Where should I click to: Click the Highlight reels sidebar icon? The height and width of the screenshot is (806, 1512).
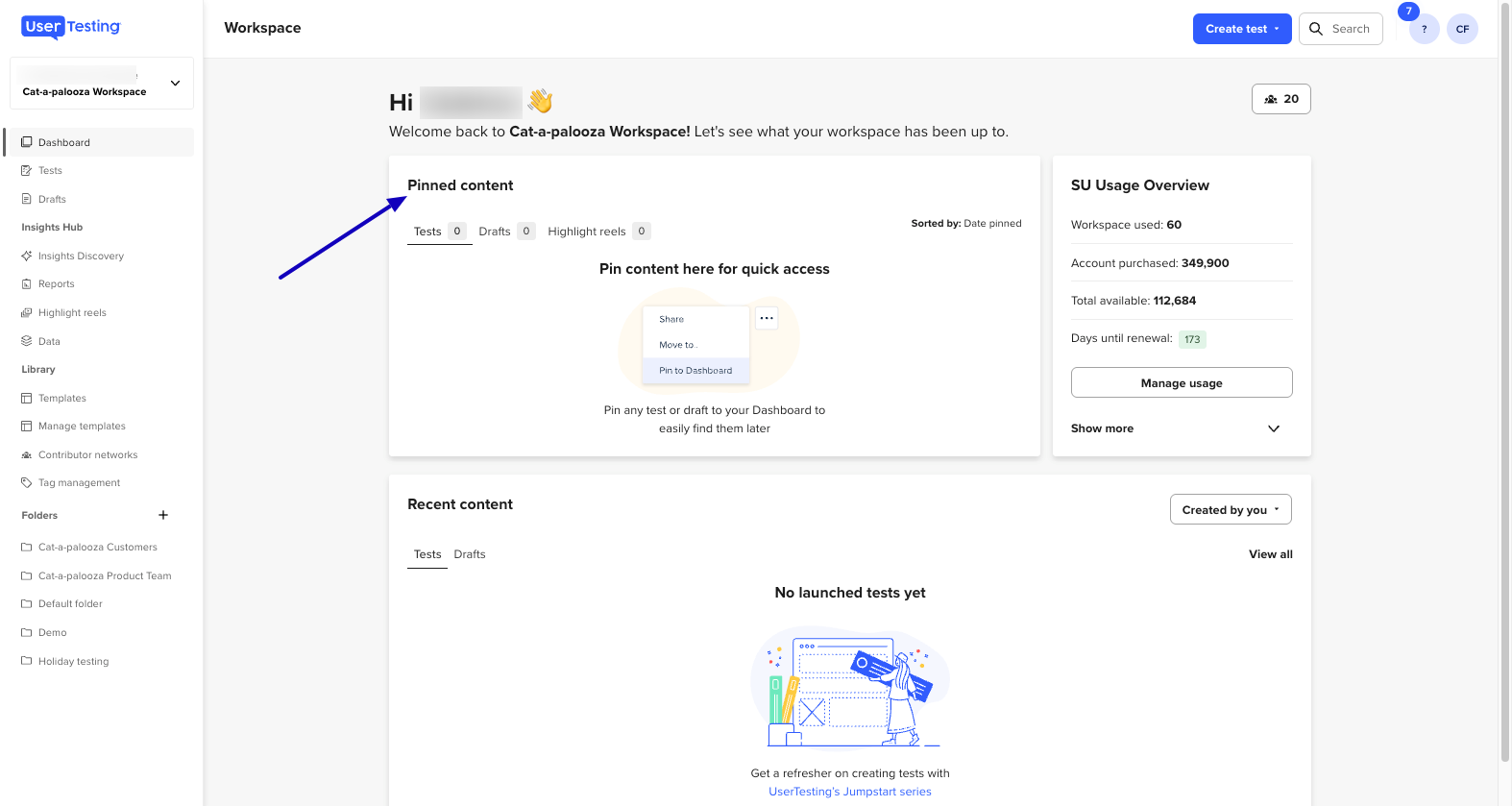[x=27, y=312]
